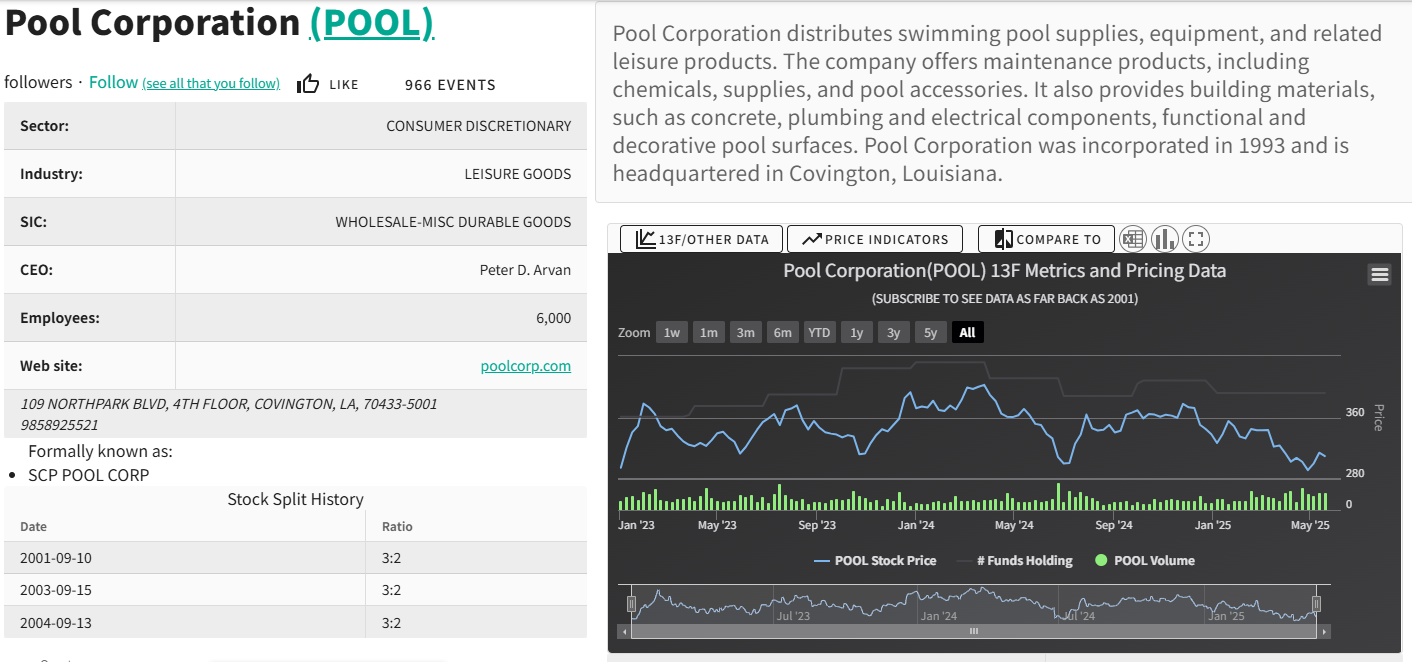
Task: Click the Northpark Blvd address text
Action: (229, 404)
